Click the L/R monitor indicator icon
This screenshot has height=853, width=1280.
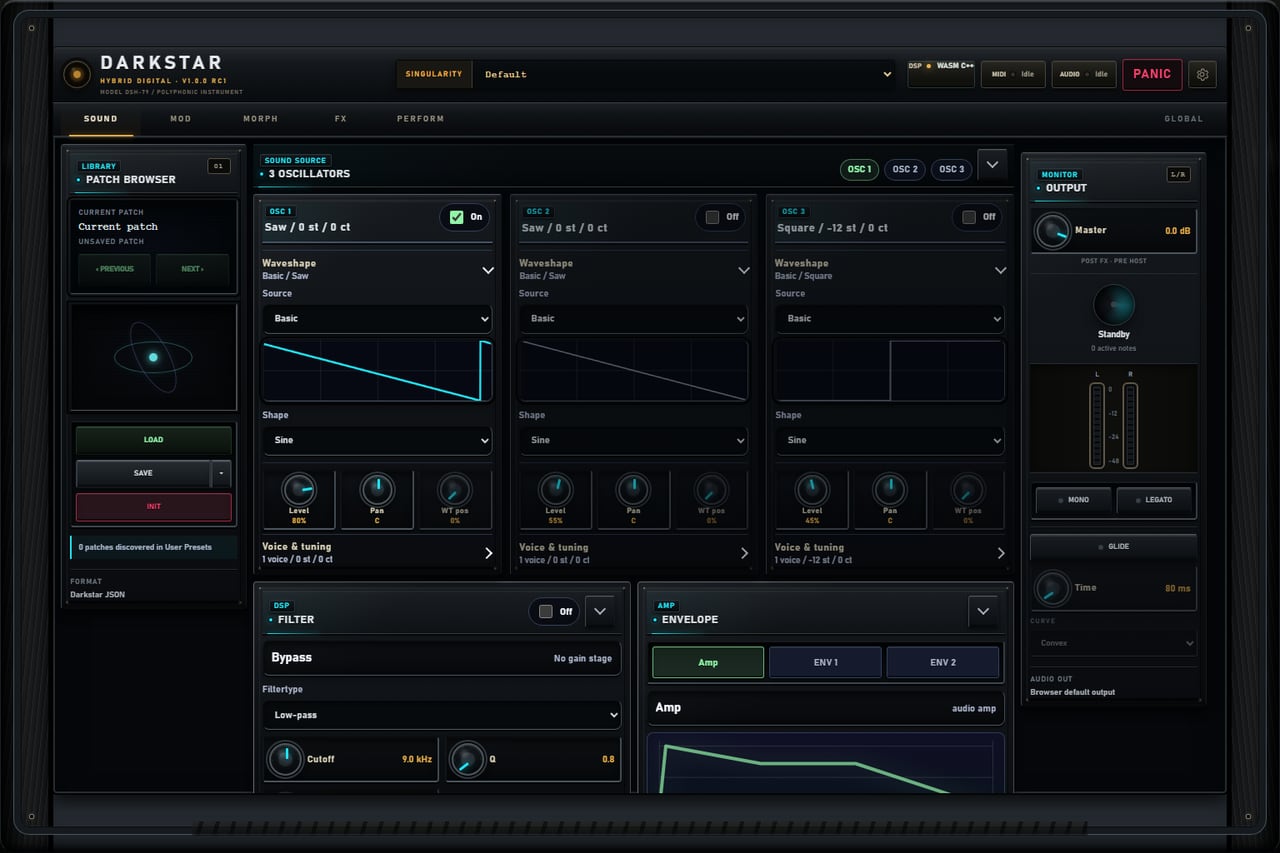point(1178,174)
